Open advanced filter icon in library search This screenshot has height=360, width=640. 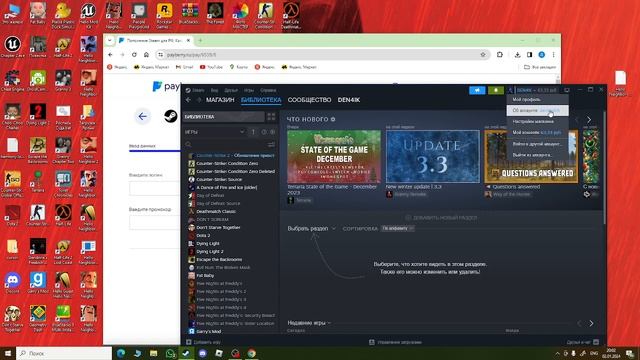[271, 144]
